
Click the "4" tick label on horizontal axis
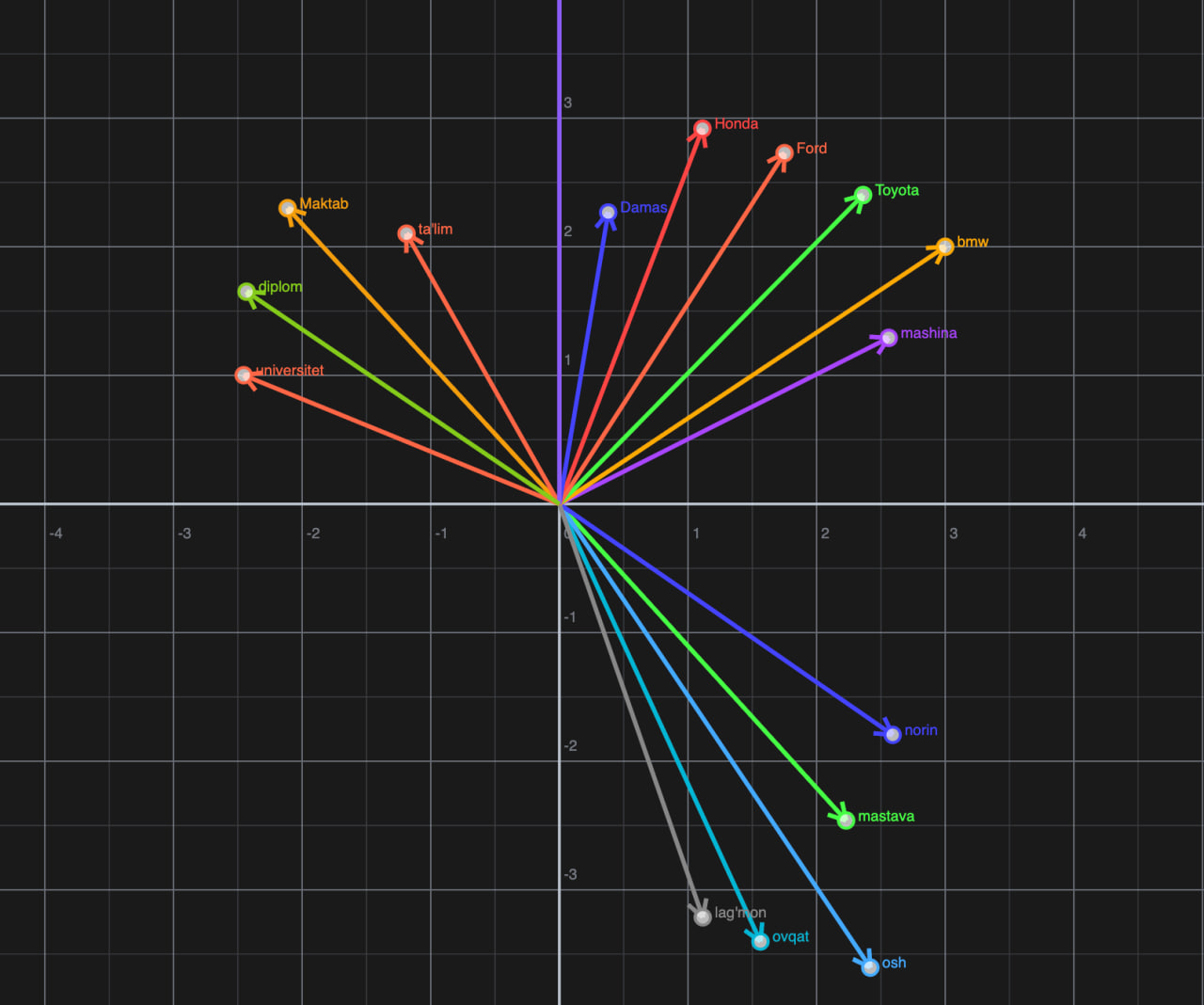coord(1082,534)
